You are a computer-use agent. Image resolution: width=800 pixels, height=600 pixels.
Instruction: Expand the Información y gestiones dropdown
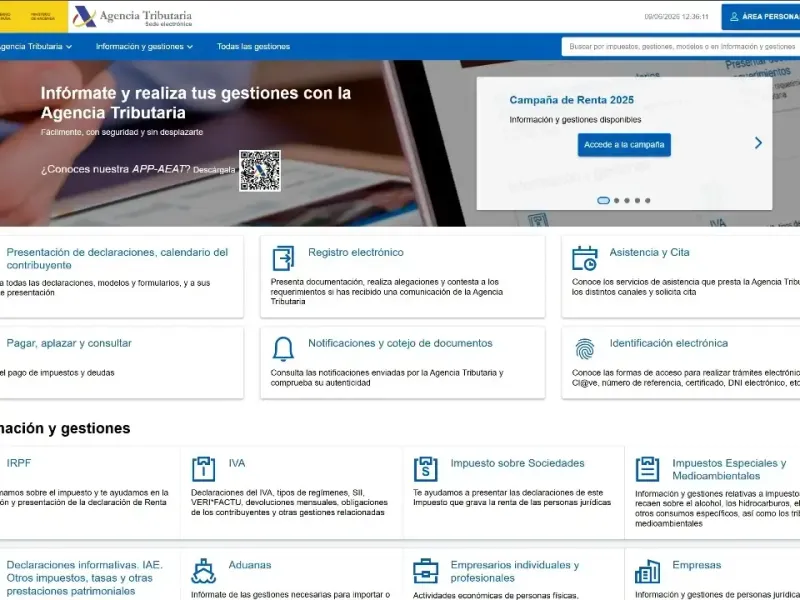pos(144,46)
